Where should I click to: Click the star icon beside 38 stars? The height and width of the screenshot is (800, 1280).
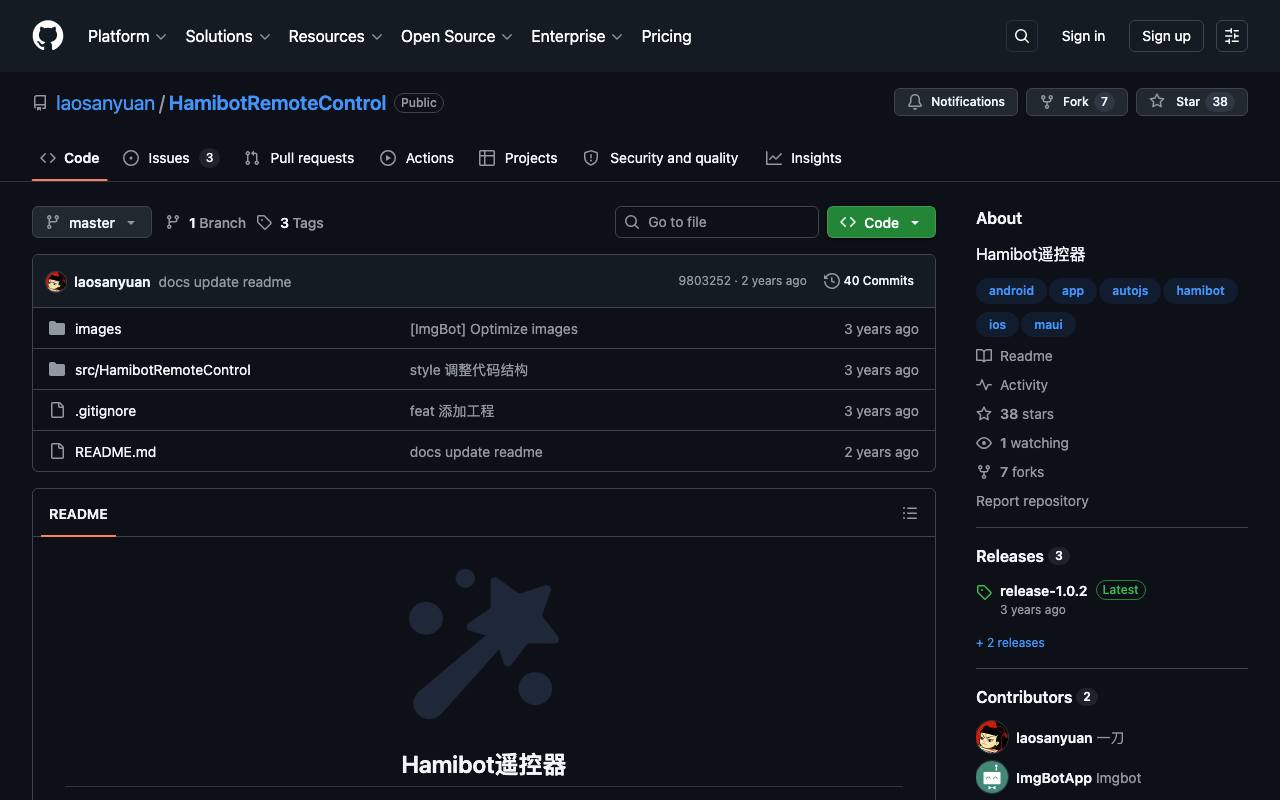tap(984, 414)
